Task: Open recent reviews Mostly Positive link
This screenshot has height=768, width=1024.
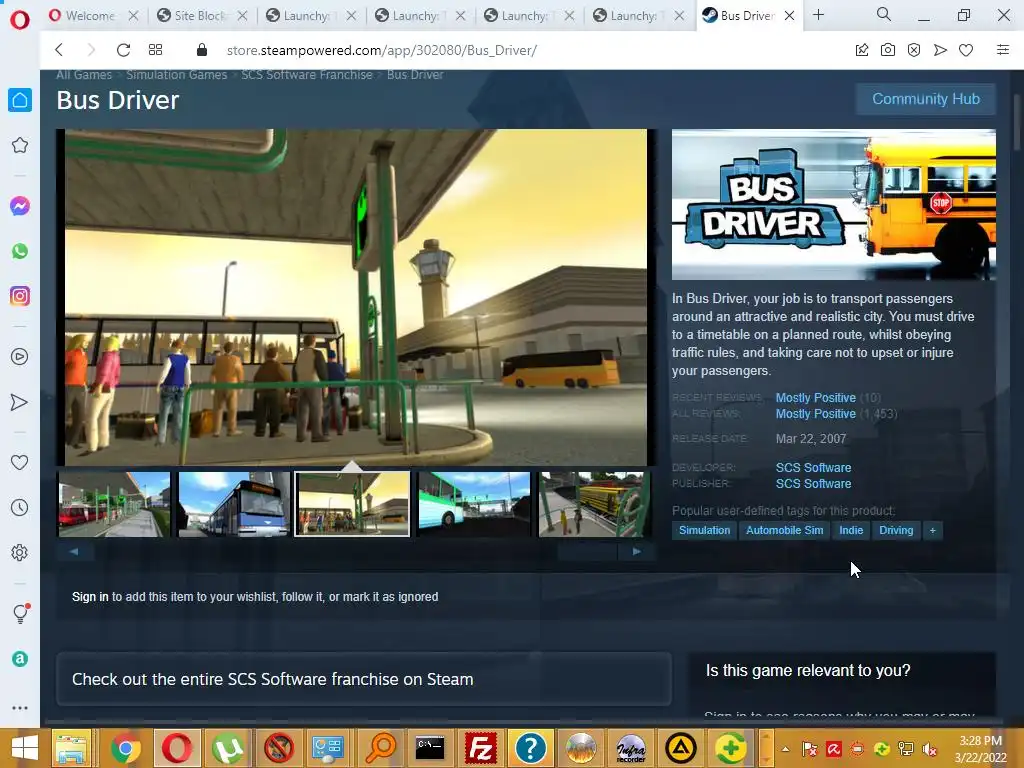Action: click(815, 398)
